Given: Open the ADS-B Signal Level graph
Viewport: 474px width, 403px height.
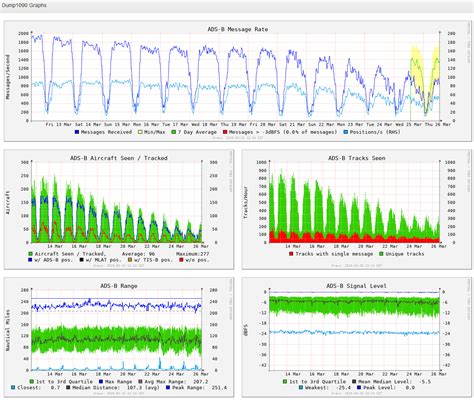Looking at the screenshot, I should [357, 337].
